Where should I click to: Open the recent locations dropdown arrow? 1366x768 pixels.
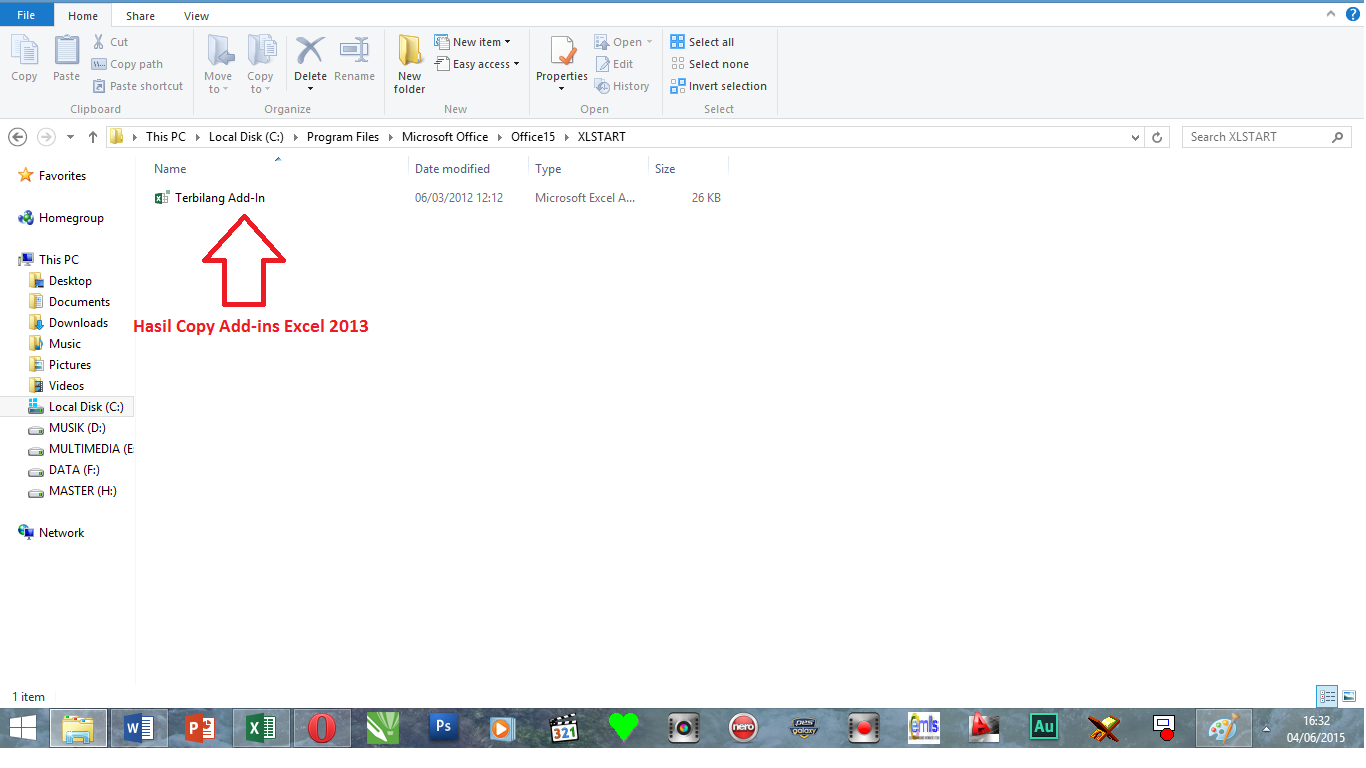(x=70, y=137)
